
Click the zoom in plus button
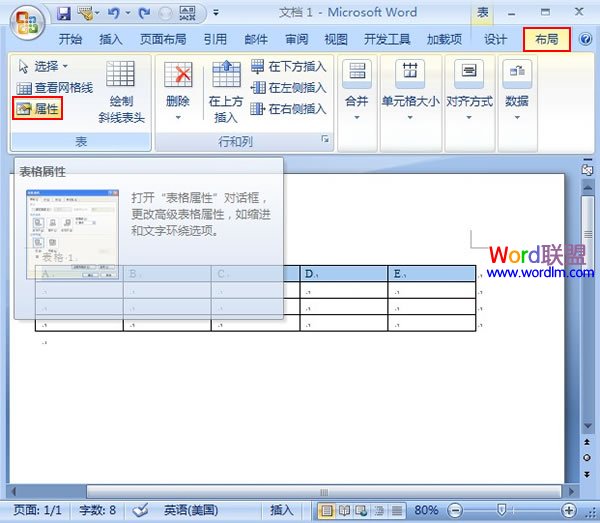(x=569, y=510)
